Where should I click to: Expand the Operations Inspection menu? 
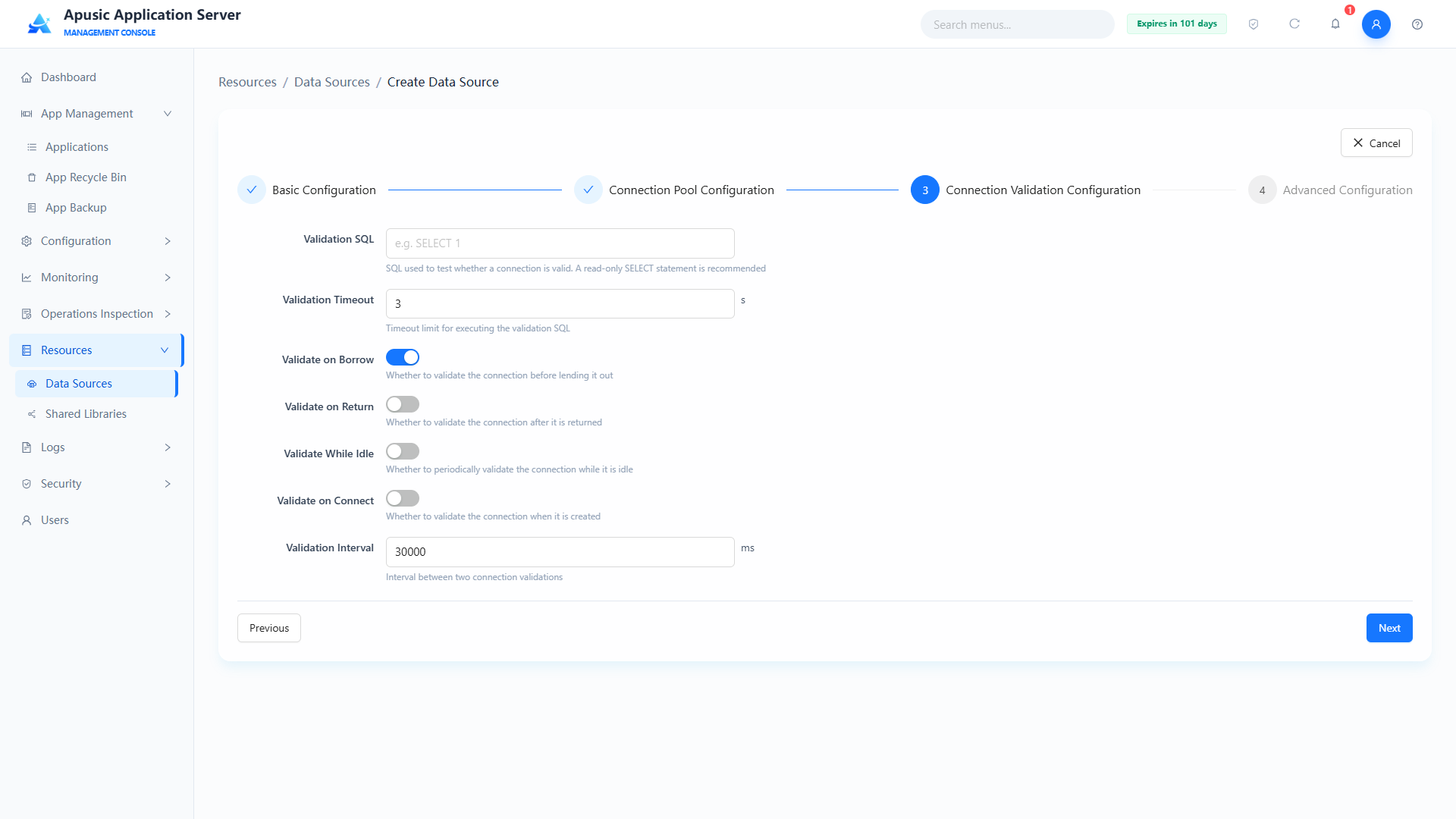[x=97, y=314]
